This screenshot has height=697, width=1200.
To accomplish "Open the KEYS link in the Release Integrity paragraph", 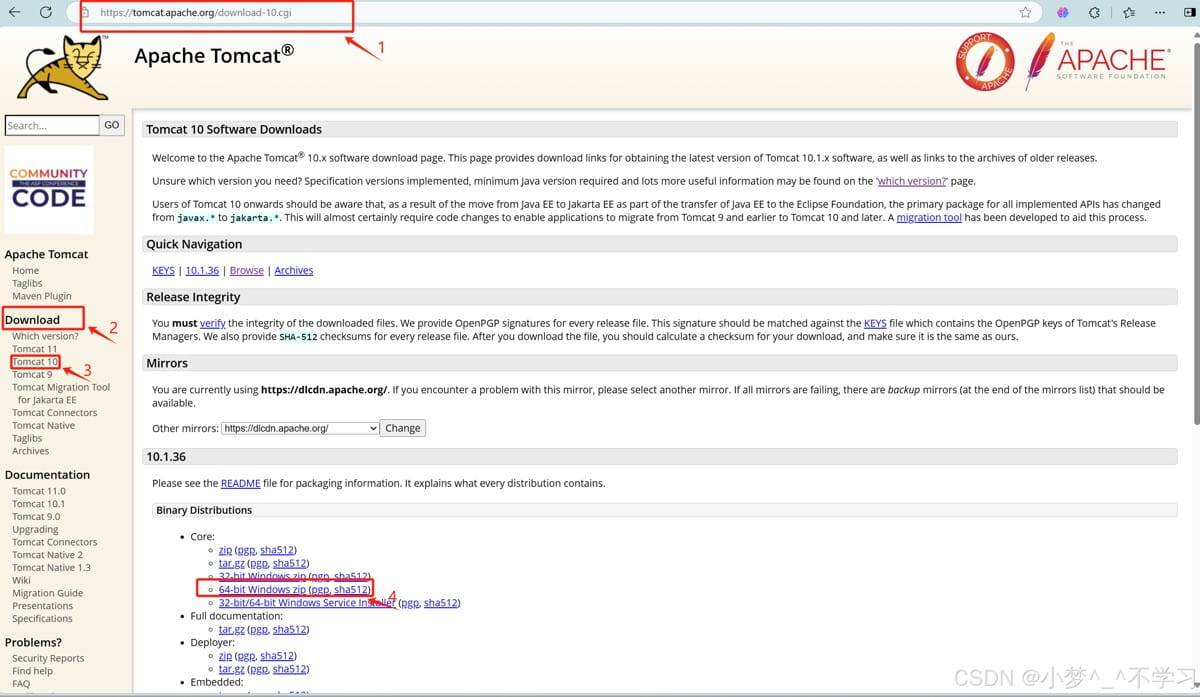I will [875, 323].
